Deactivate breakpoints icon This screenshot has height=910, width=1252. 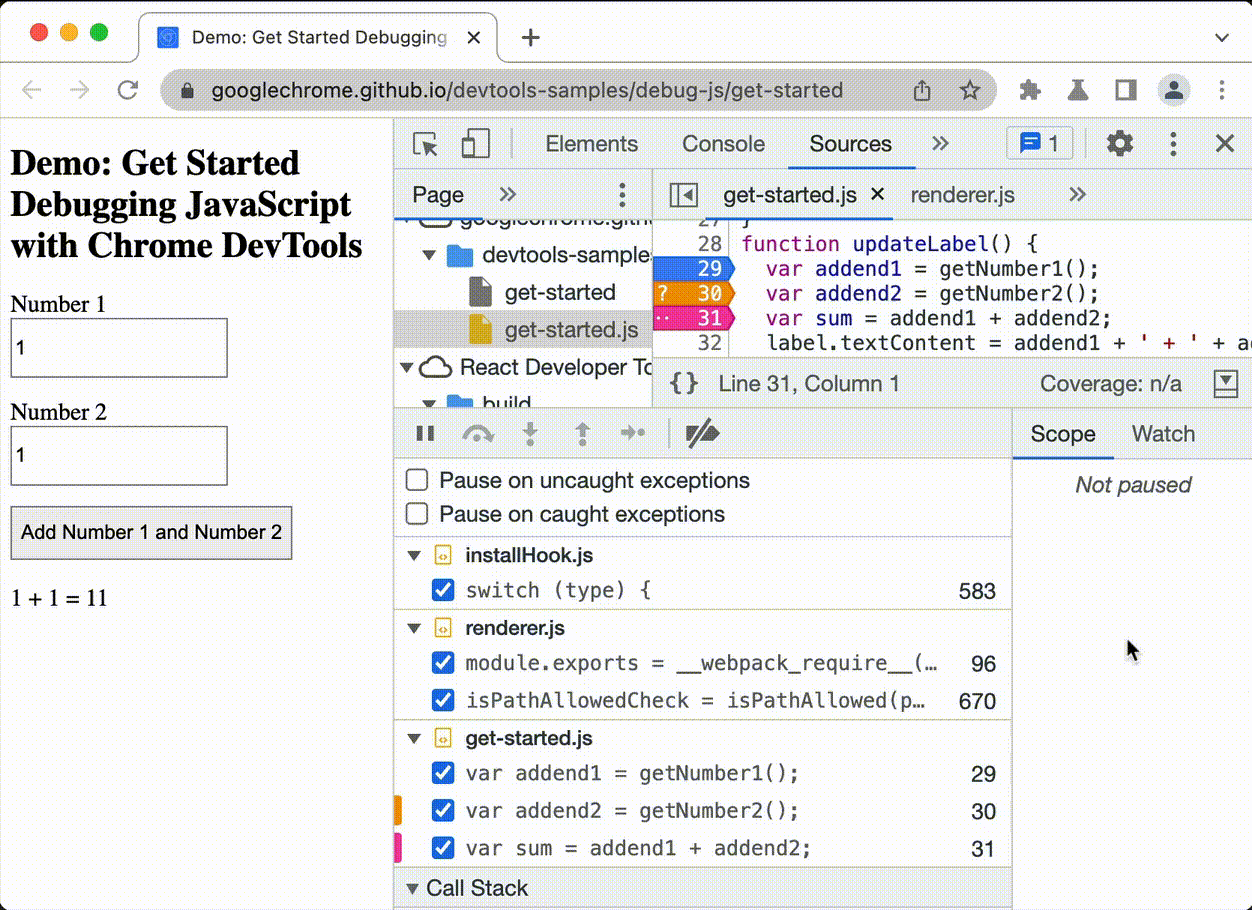[702, 434]
